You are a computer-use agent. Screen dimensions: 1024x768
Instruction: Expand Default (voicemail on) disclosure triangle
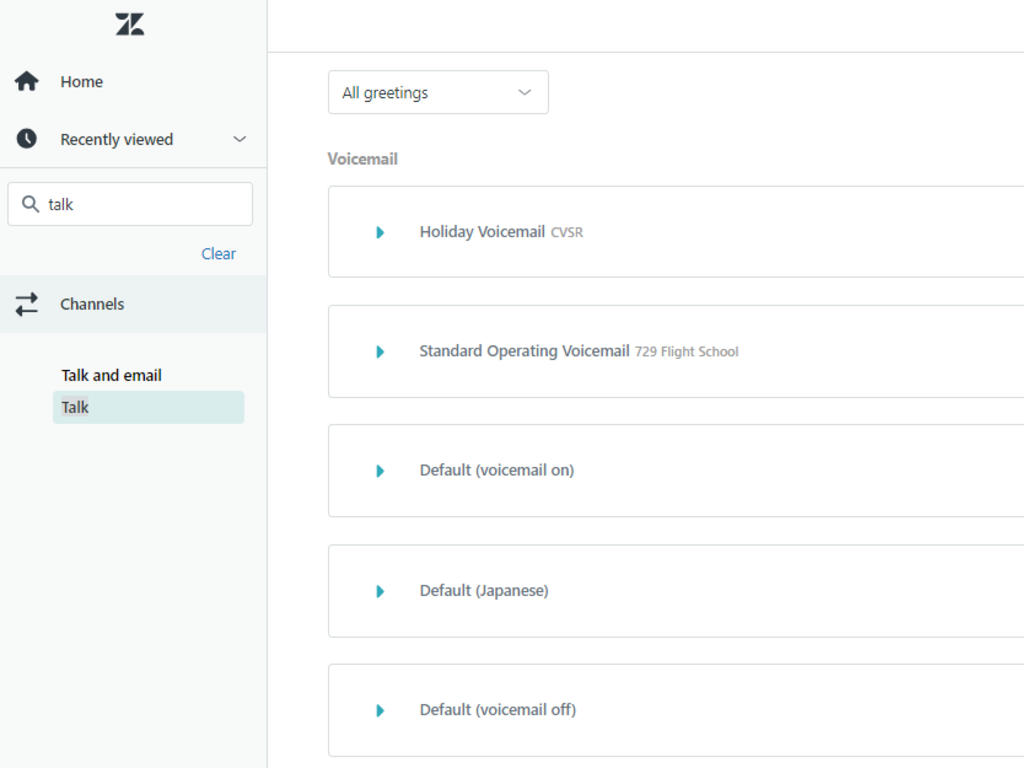380,471
